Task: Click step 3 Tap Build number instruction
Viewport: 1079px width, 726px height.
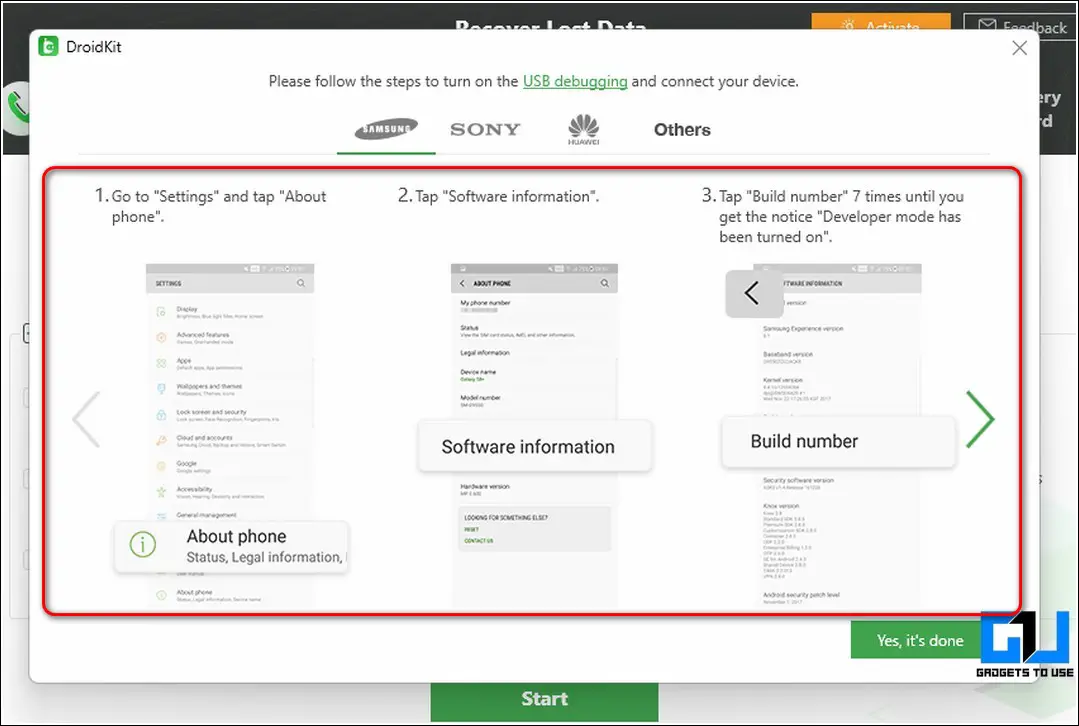Action: click(x=833, y=216)
